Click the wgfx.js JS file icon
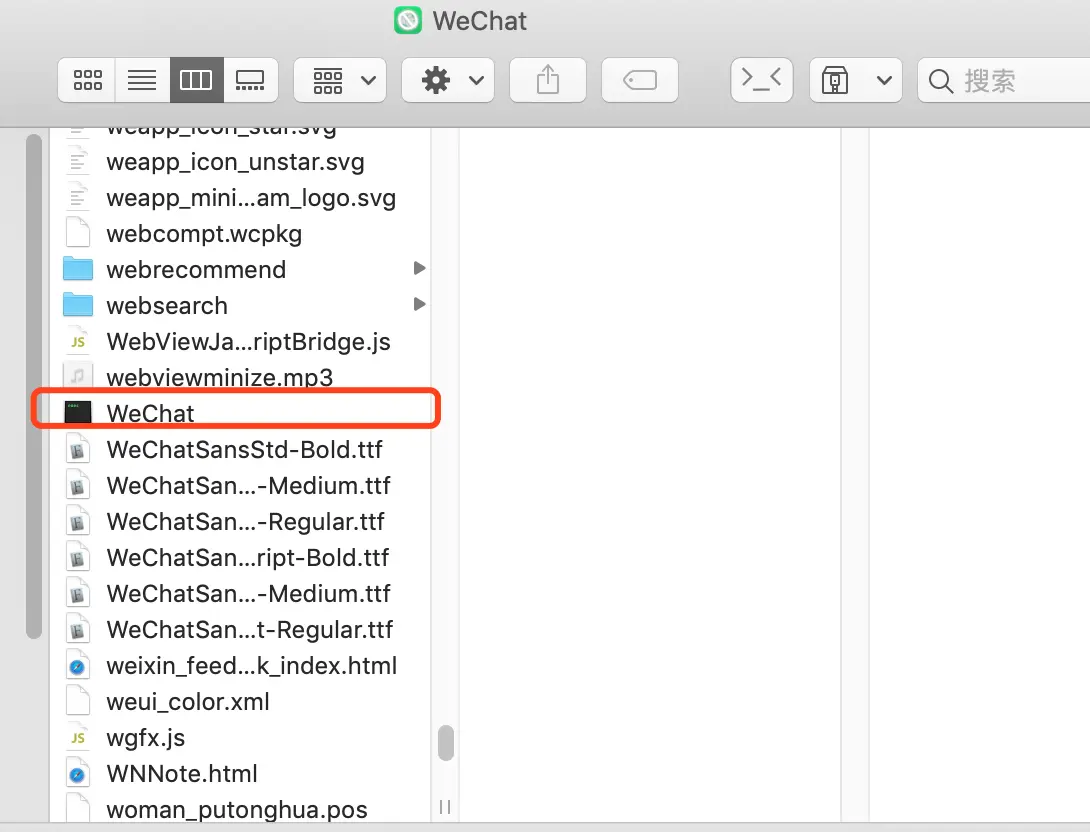 click(78, 737)
